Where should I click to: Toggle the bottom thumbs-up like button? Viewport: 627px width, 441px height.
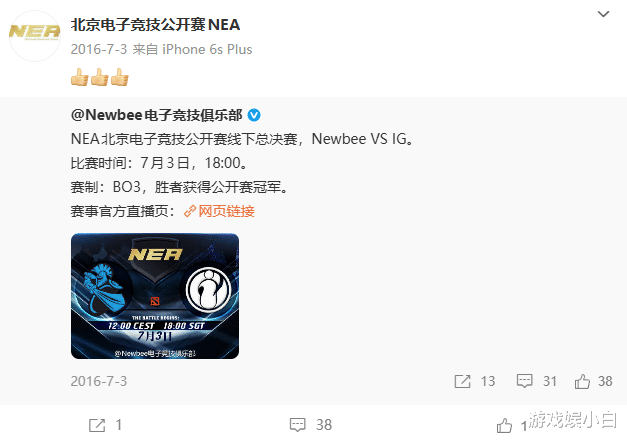coord(504,425)
